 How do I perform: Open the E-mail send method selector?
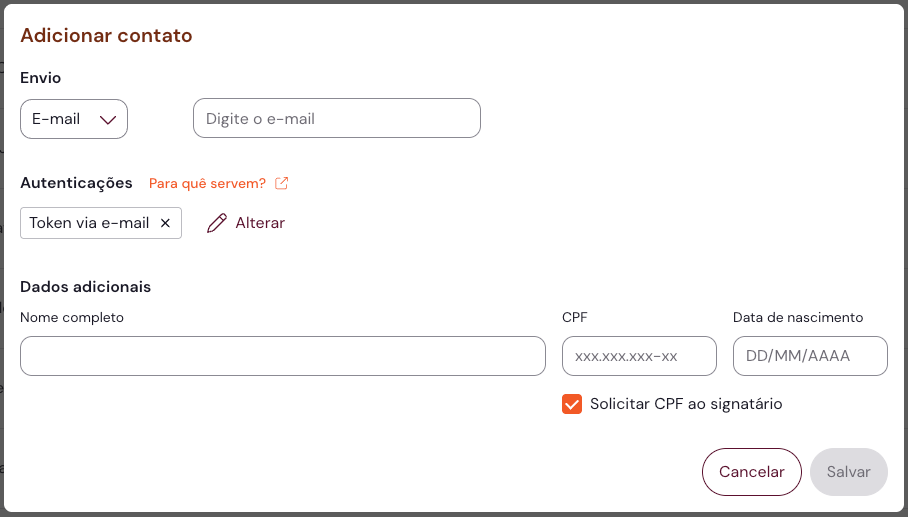73,119
